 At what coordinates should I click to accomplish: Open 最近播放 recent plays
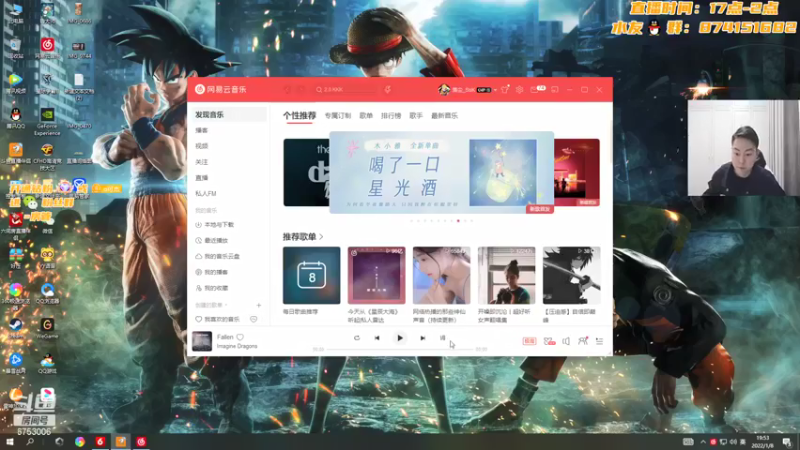pyautogui.click(x=212, y=241)
